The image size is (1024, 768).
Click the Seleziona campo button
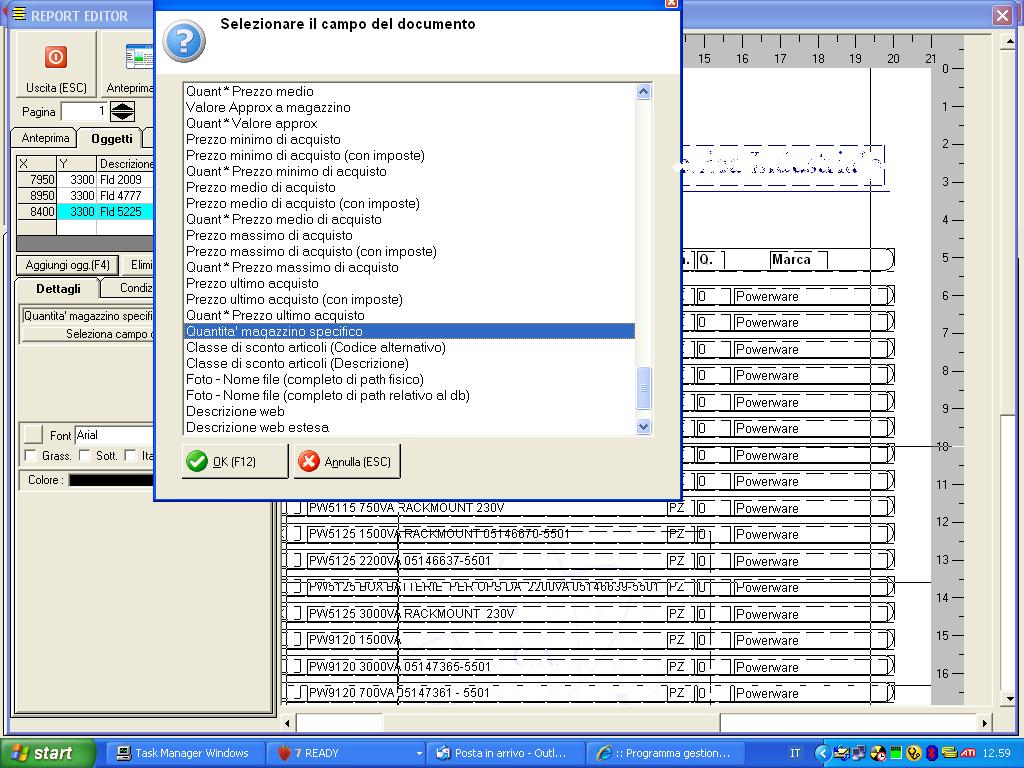88,334
